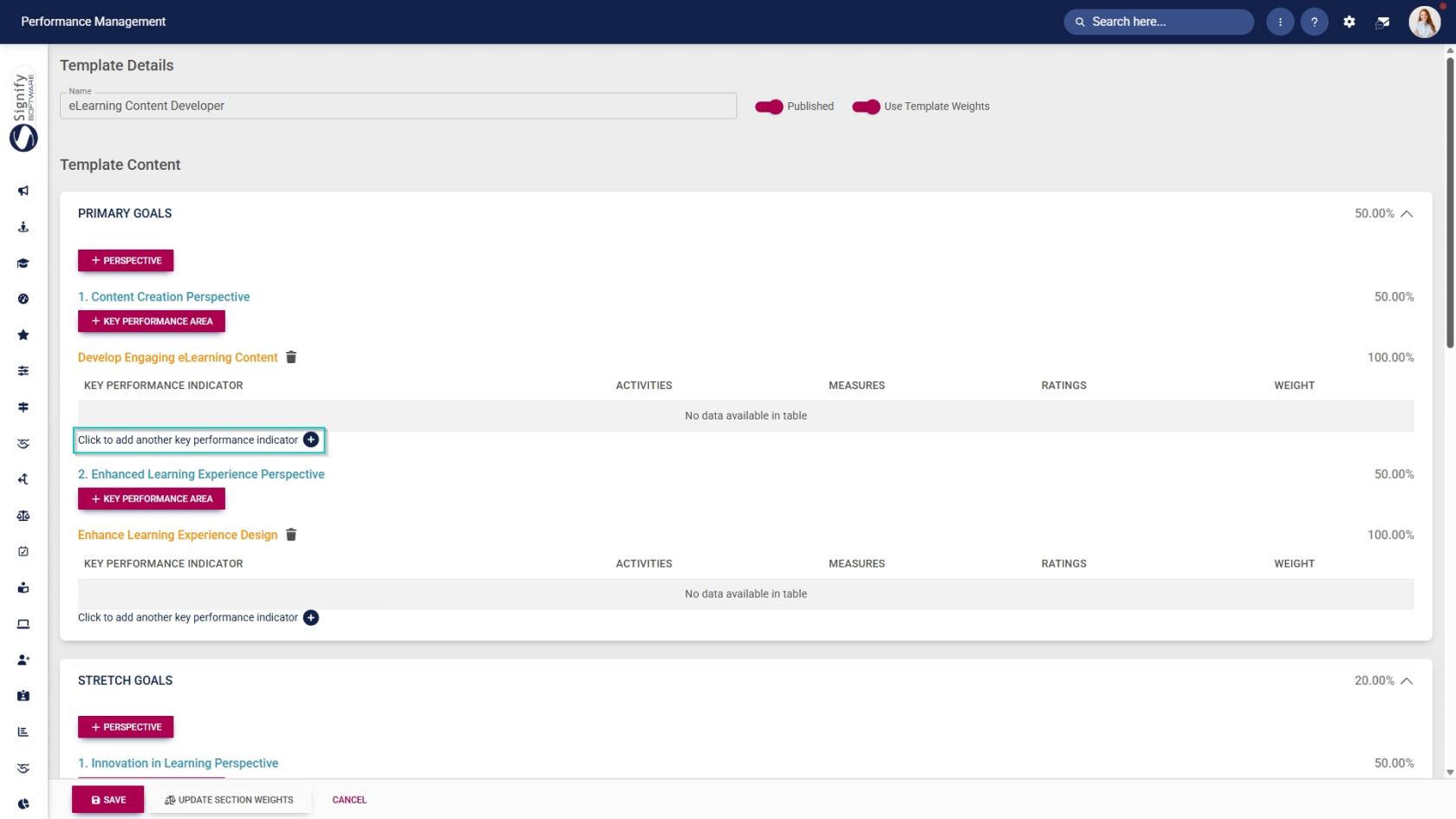The image size is (1456, 819).
Task: Delete Enhance Learning Experience Design via trash icon
Action: pyautogui.click(x=291, y=535)
